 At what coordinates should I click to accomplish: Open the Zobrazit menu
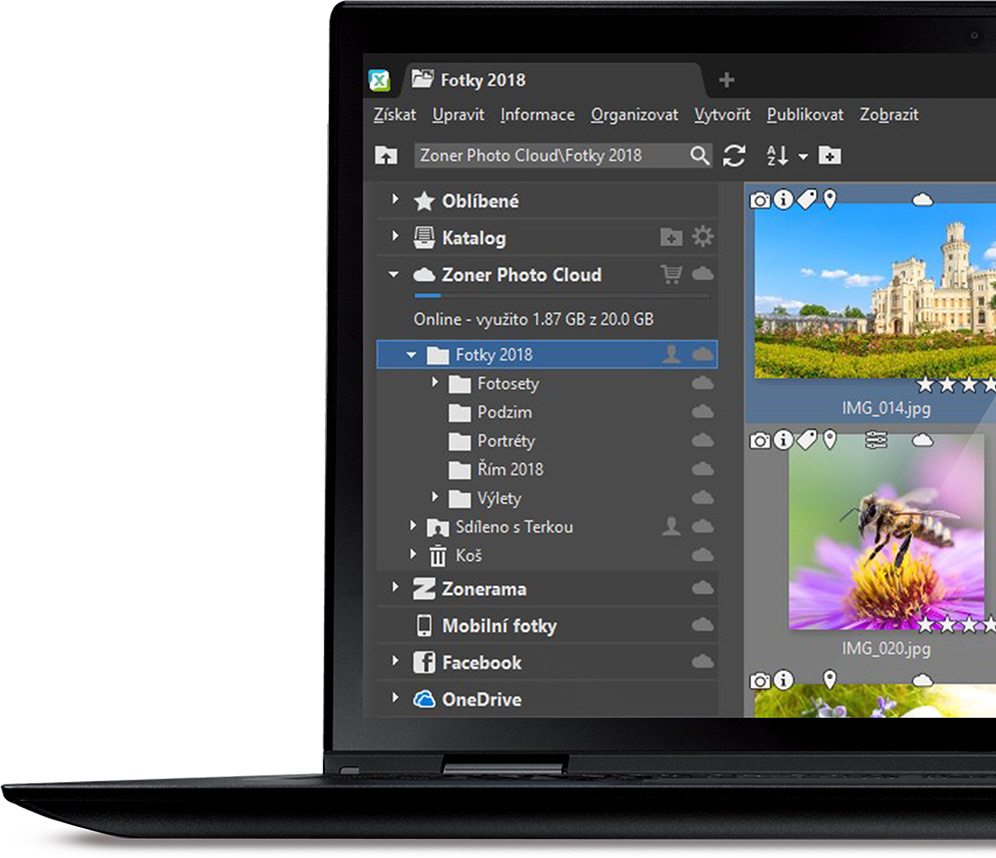click(889, 115)
